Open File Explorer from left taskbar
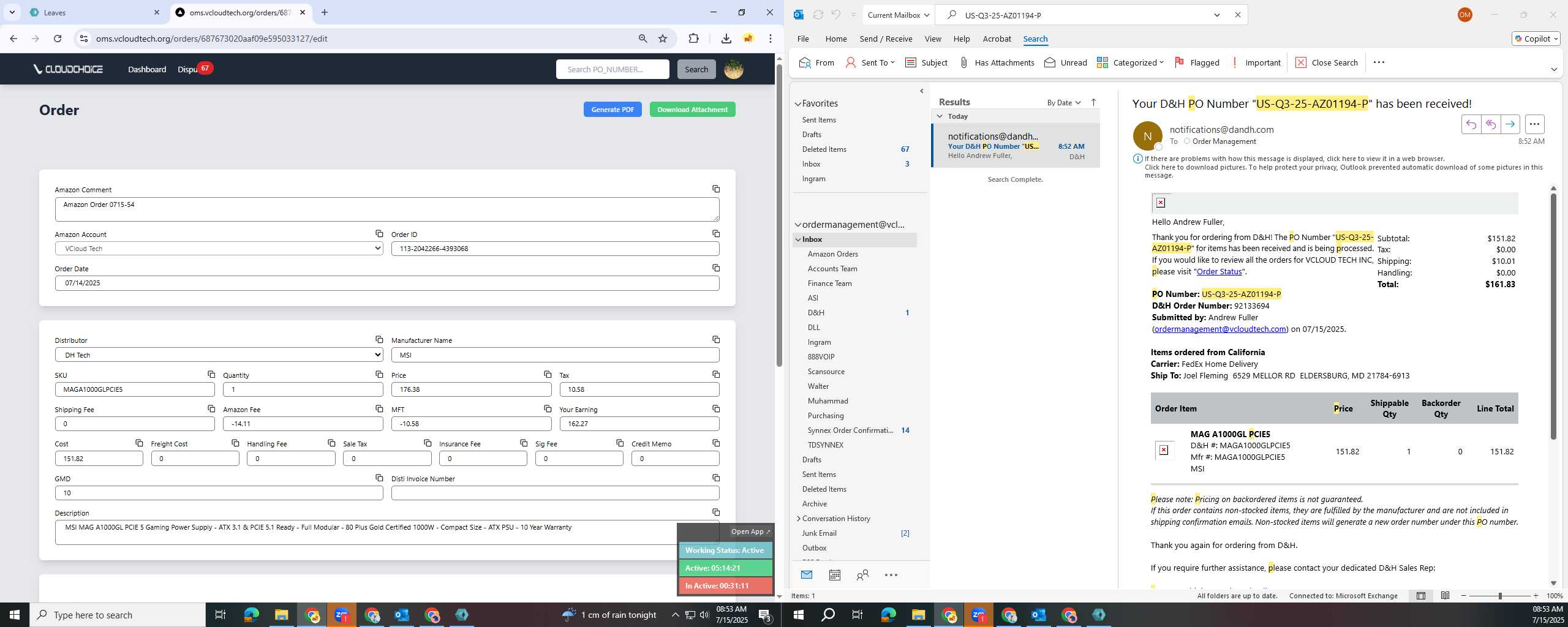The image size is (1568, 627). pos(281,615)
